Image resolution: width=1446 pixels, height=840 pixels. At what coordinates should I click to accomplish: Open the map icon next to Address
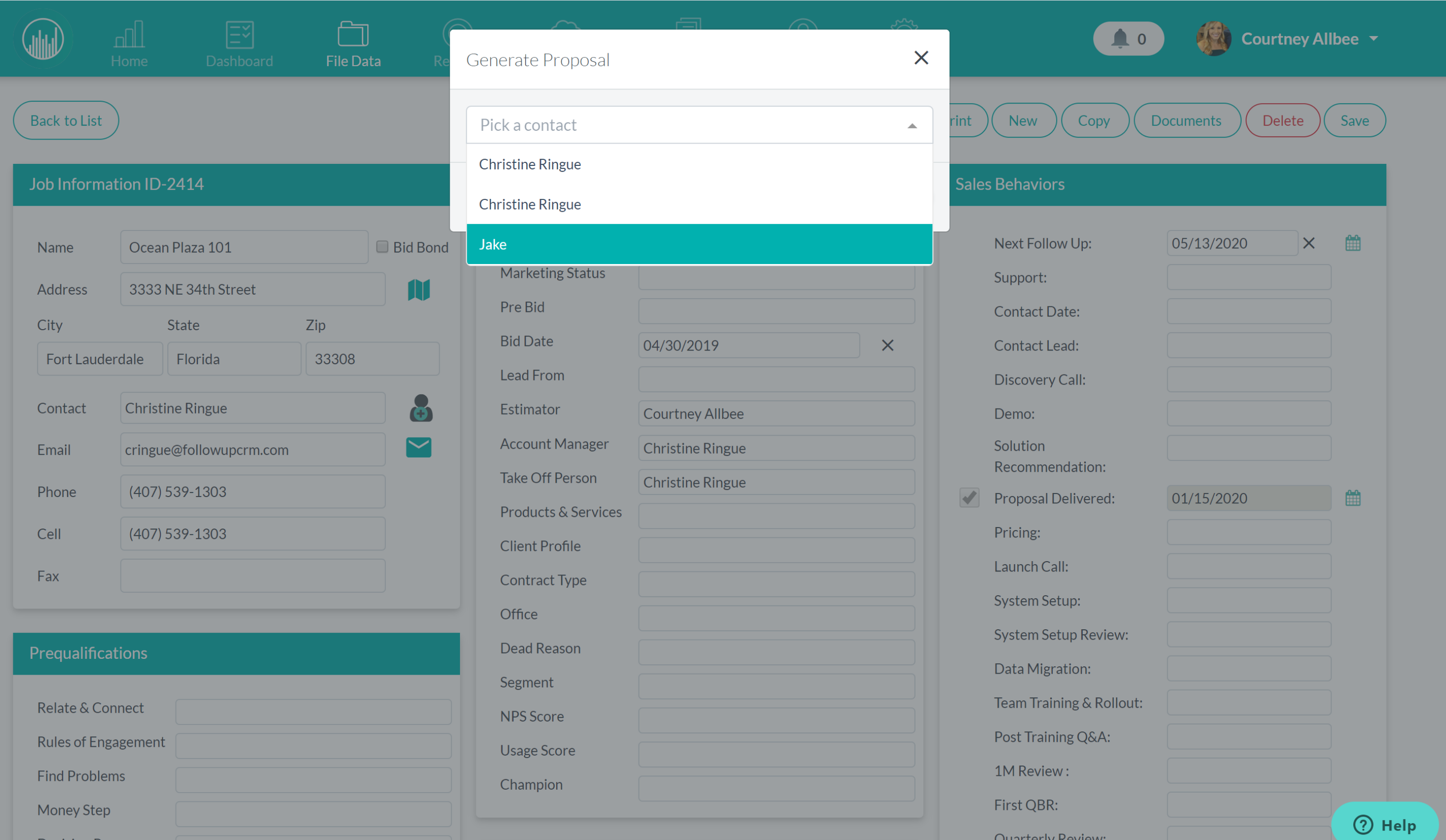(419, 290)
